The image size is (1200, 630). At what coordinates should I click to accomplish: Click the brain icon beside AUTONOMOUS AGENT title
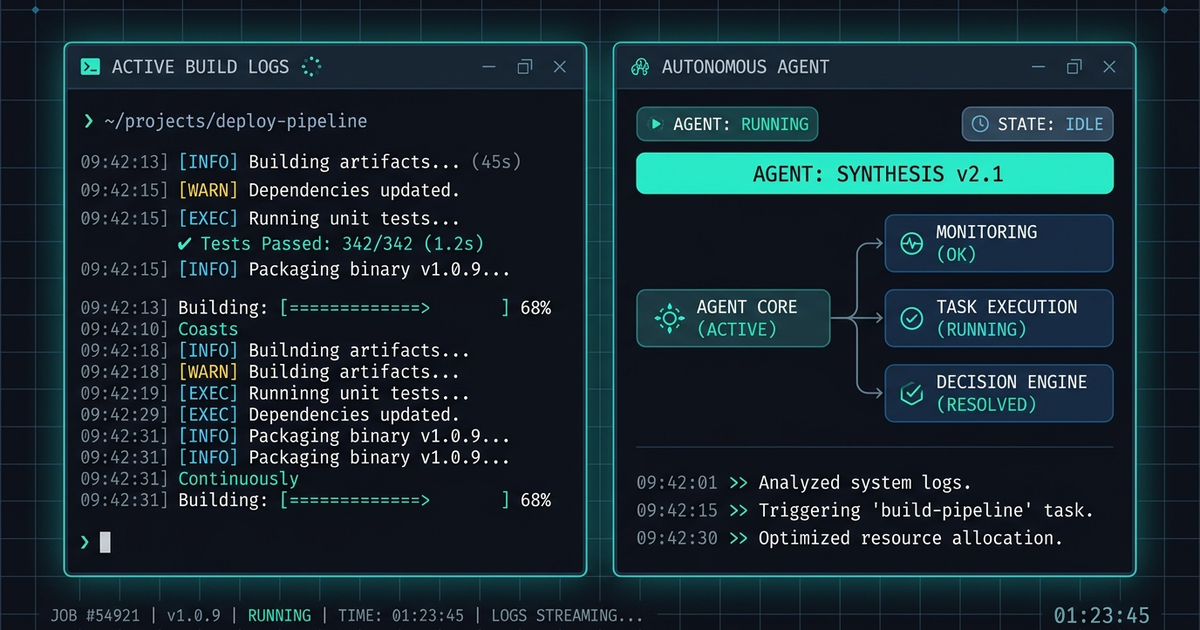click(x=640, y=67)
